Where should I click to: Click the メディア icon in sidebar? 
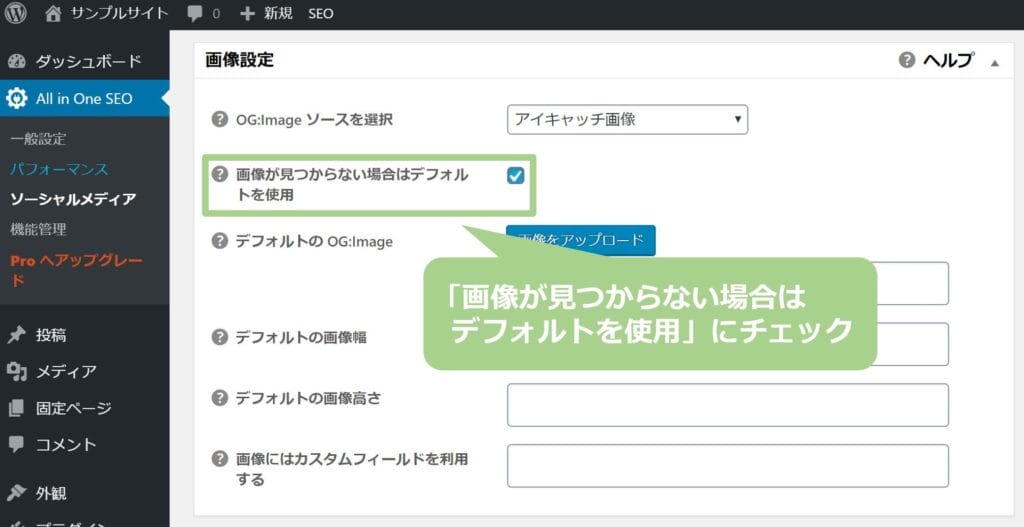click(17, 372)
